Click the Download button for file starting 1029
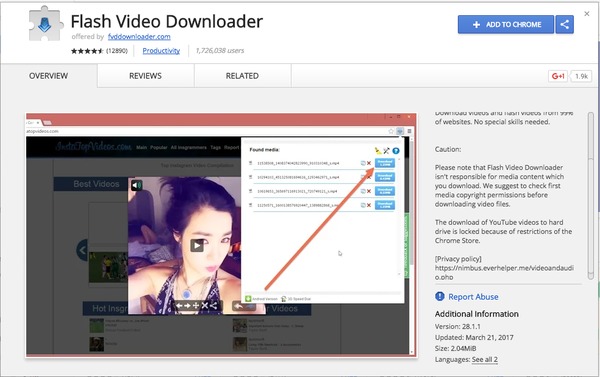 coord(385,177)
